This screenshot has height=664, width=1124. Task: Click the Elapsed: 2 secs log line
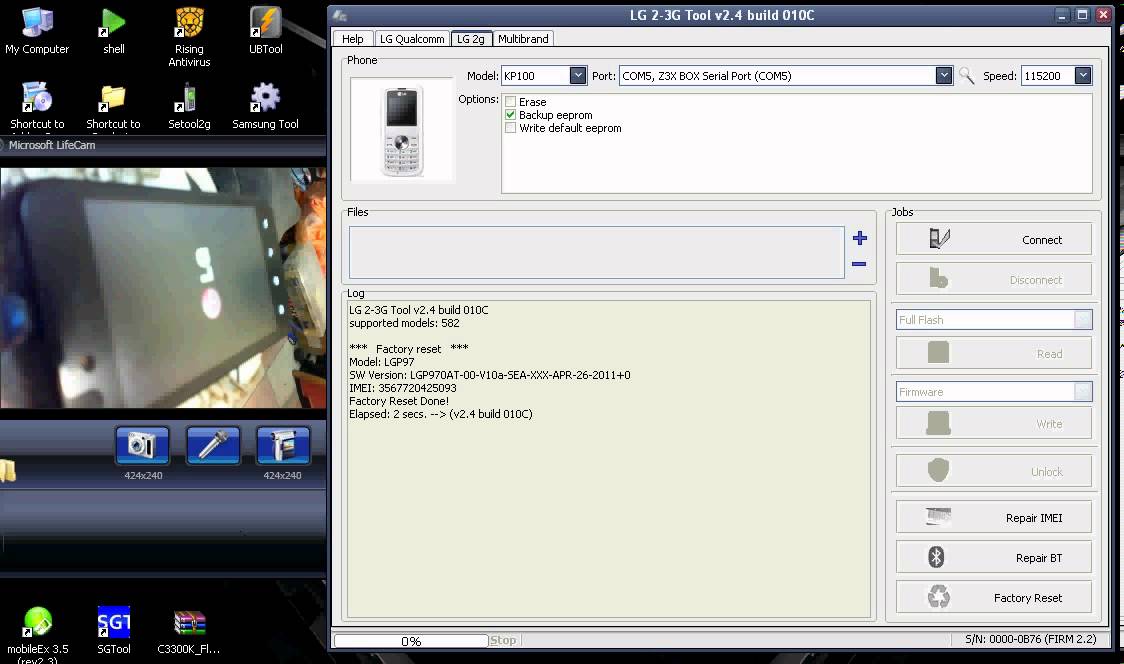pyautogui.click(x=441, y=414)
